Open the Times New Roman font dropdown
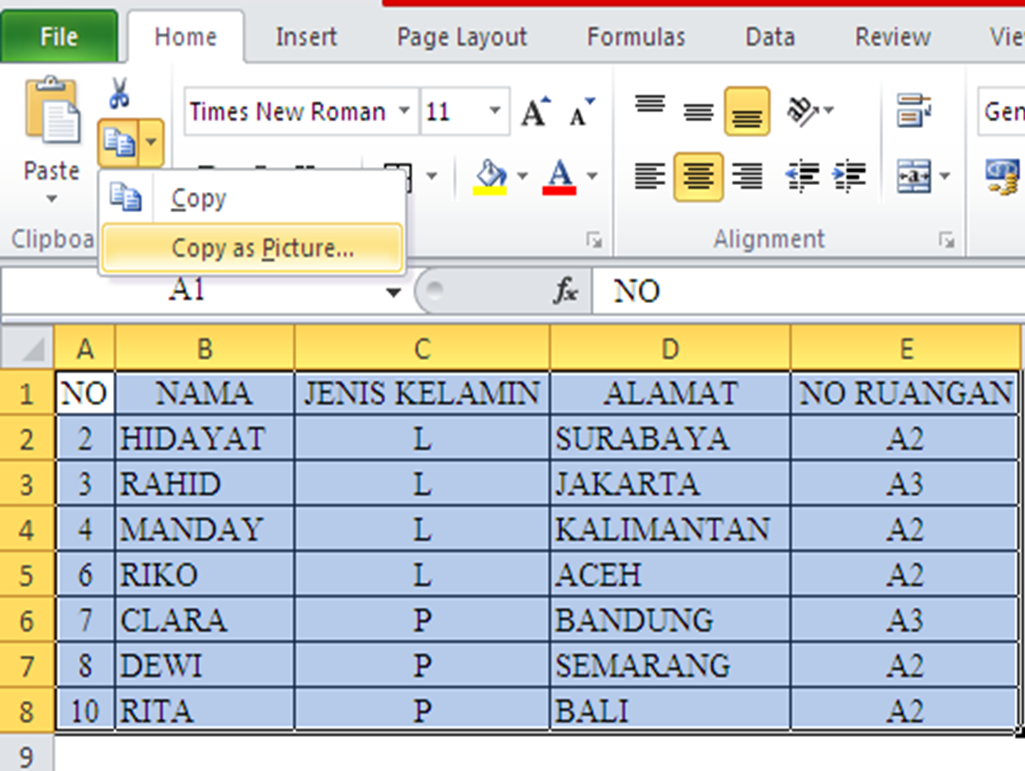This screenshot has height=771, width=1025. coord(406,111)
